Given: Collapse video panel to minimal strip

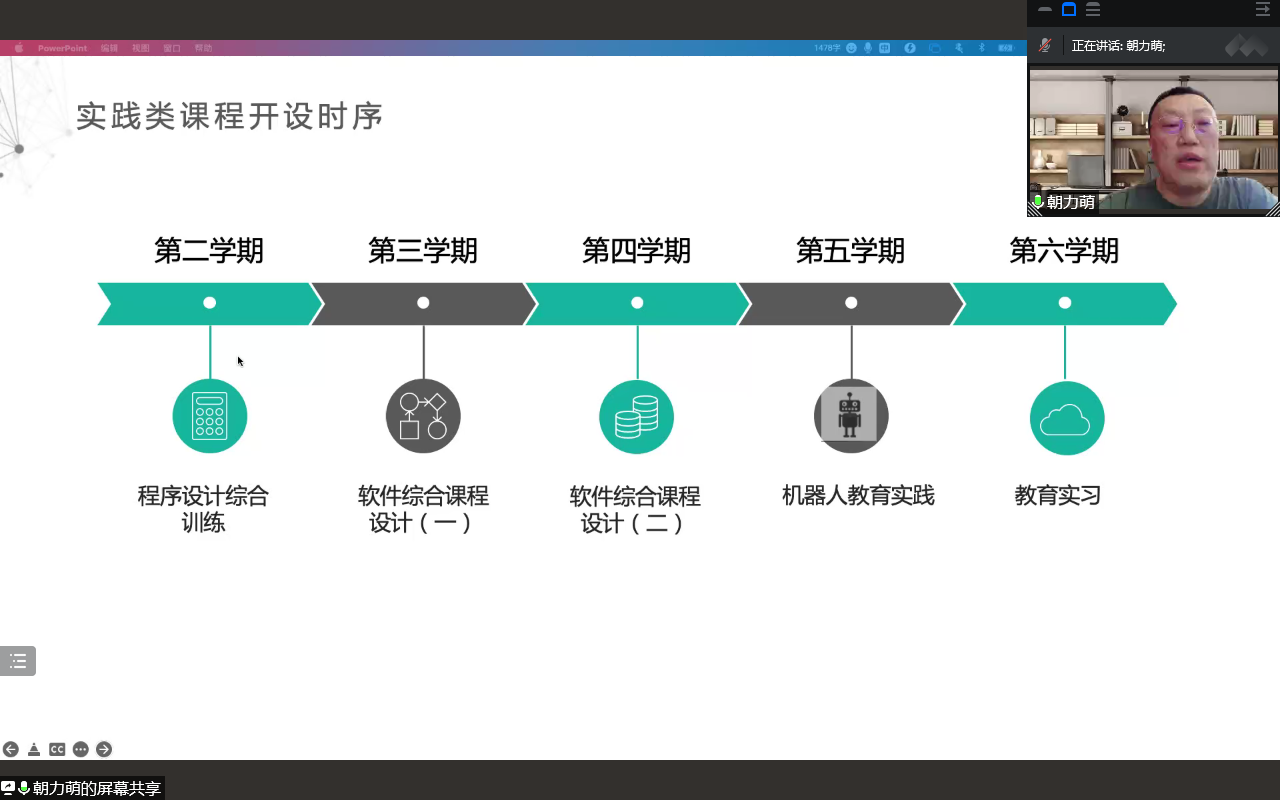Looking at the screenshot, I should click(x=1045, y=10).
